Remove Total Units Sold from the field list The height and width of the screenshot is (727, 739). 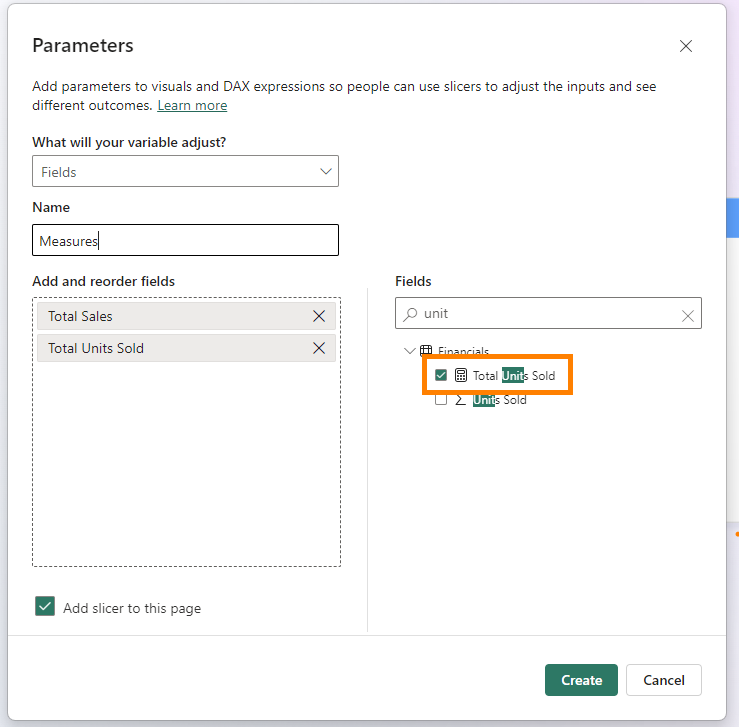(x=319, y=348)
